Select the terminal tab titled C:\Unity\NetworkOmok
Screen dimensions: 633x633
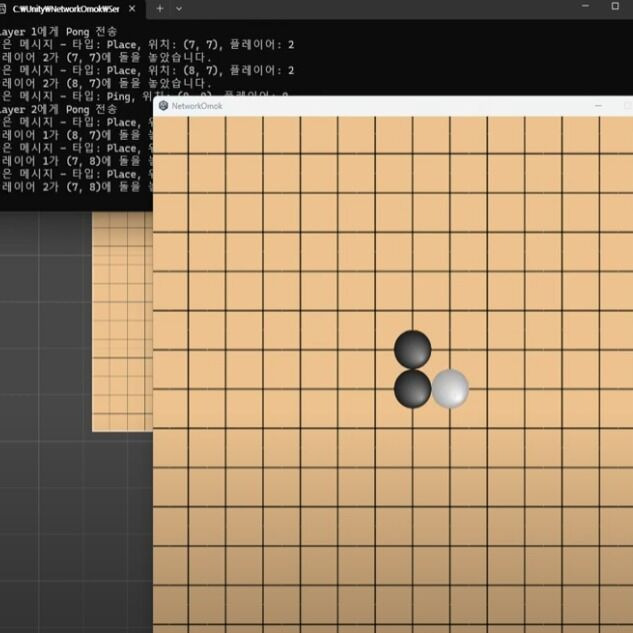(x=72, y=9)
